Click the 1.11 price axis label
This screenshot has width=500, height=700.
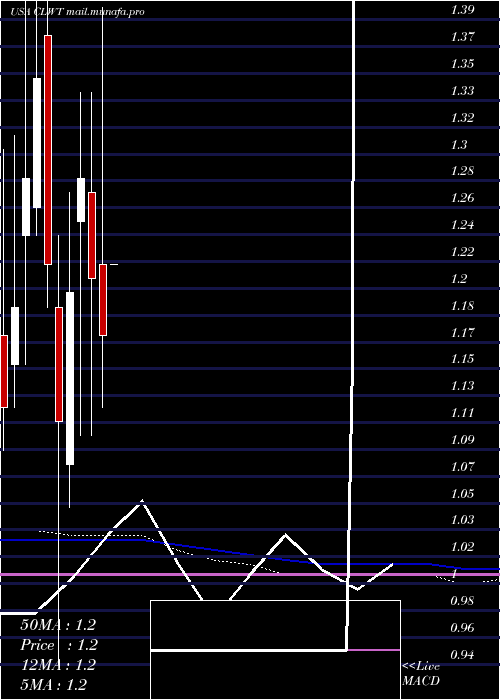click(x=462, y=412)
